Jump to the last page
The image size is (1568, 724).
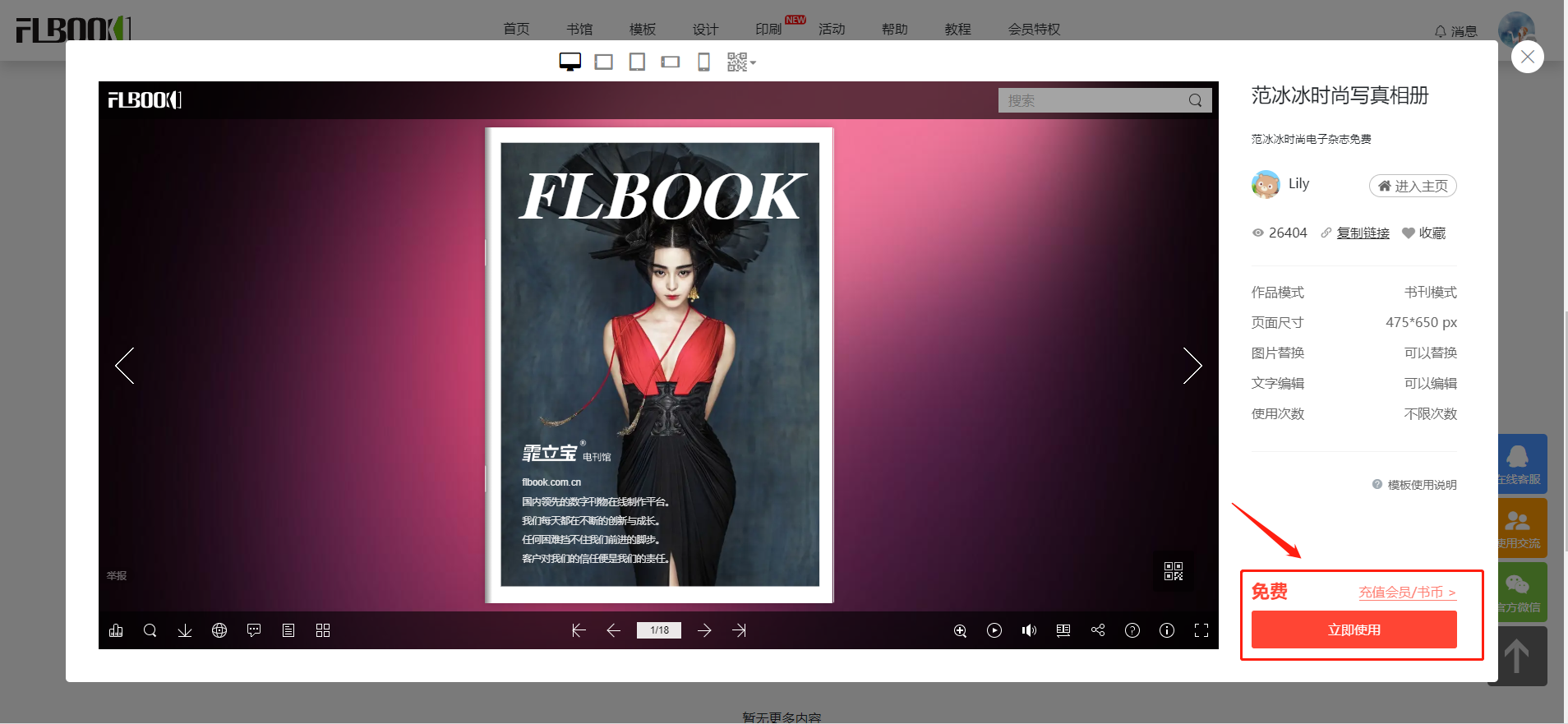pyautogui.click(x=740, y=630)
